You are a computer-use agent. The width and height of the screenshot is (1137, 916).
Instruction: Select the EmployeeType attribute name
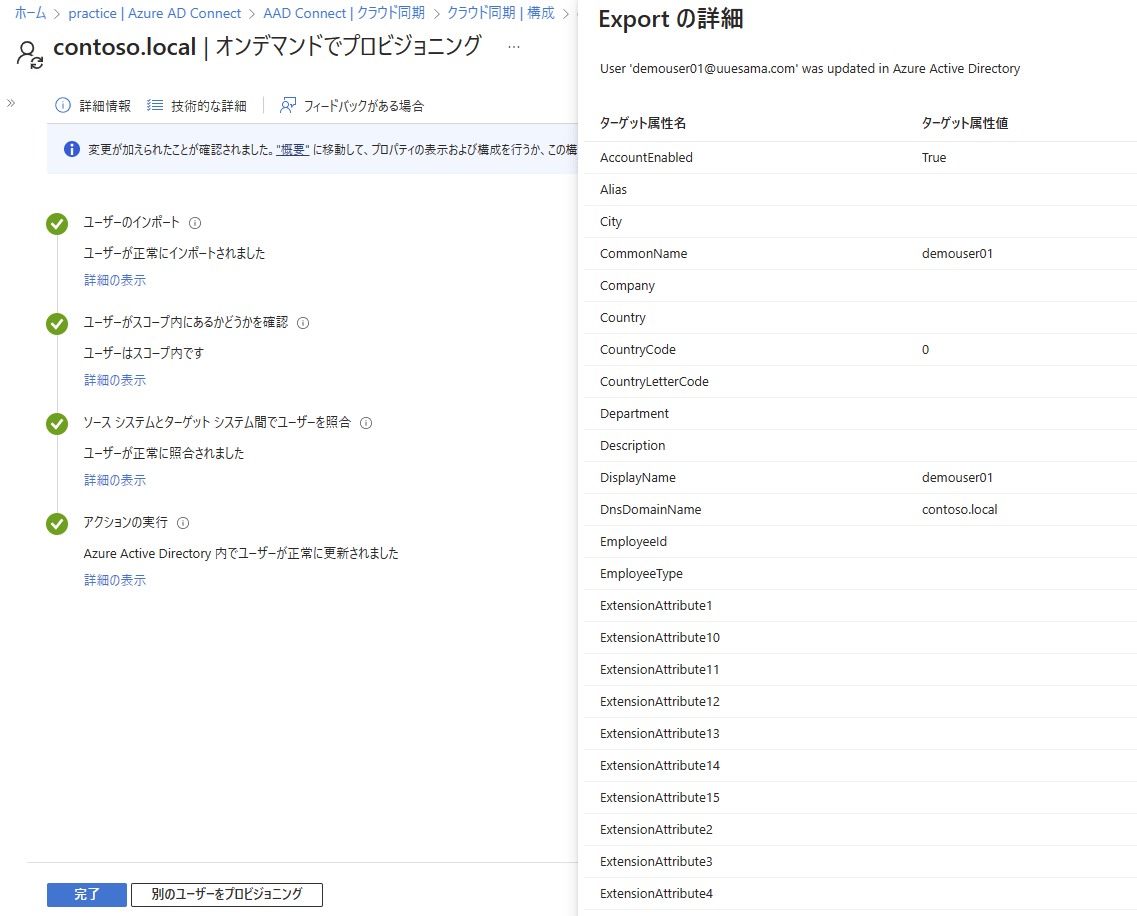click(x=641, y=574)
